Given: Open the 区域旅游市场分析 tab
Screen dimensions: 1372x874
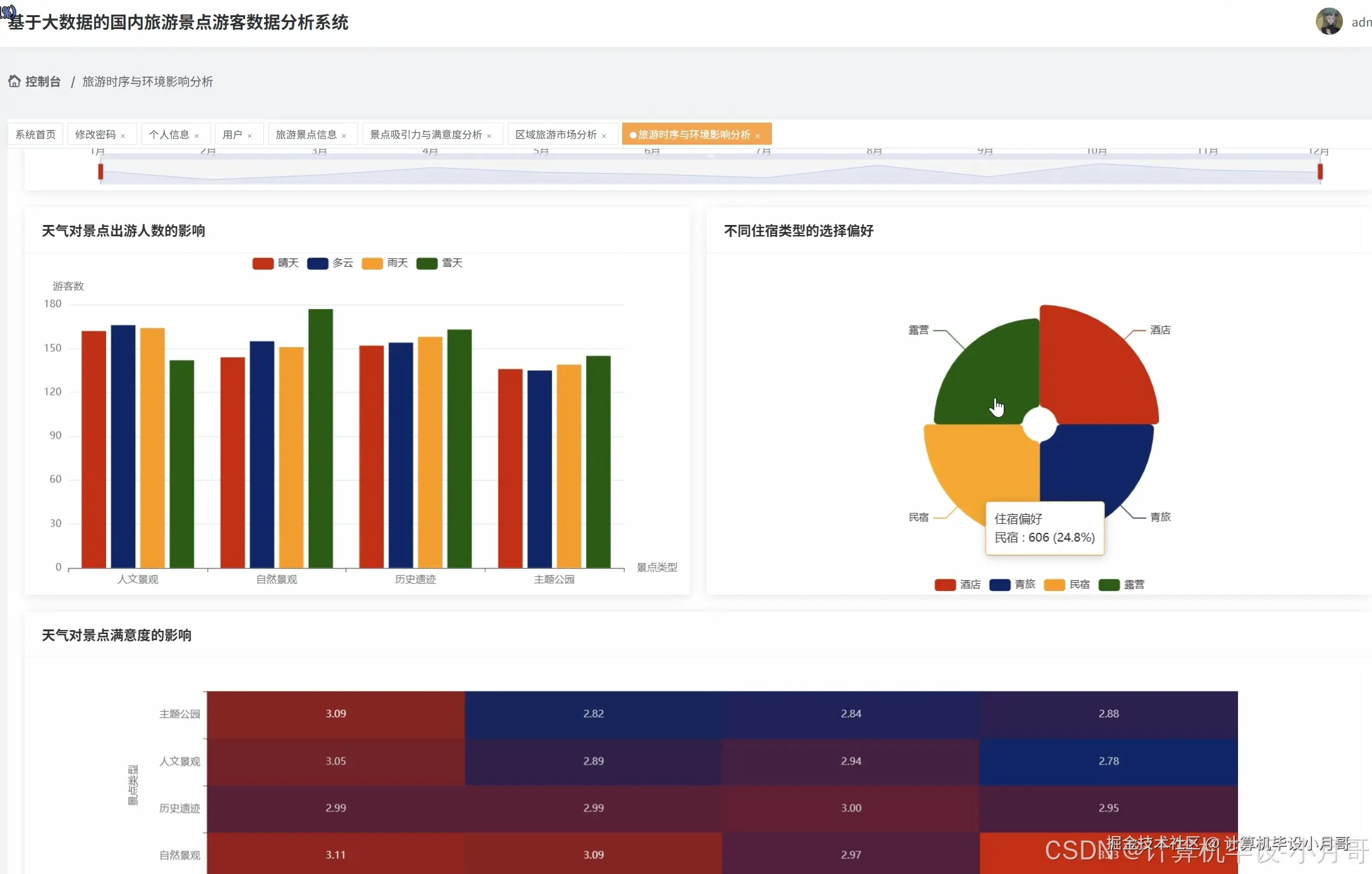Looking at the screenshot, I should pyautogui.click(x=556, y=135).
